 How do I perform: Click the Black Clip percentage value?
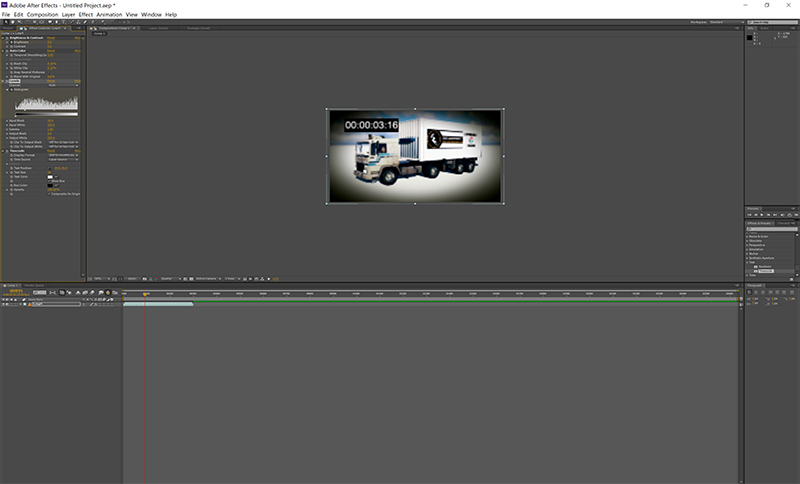tap(52, 64)
